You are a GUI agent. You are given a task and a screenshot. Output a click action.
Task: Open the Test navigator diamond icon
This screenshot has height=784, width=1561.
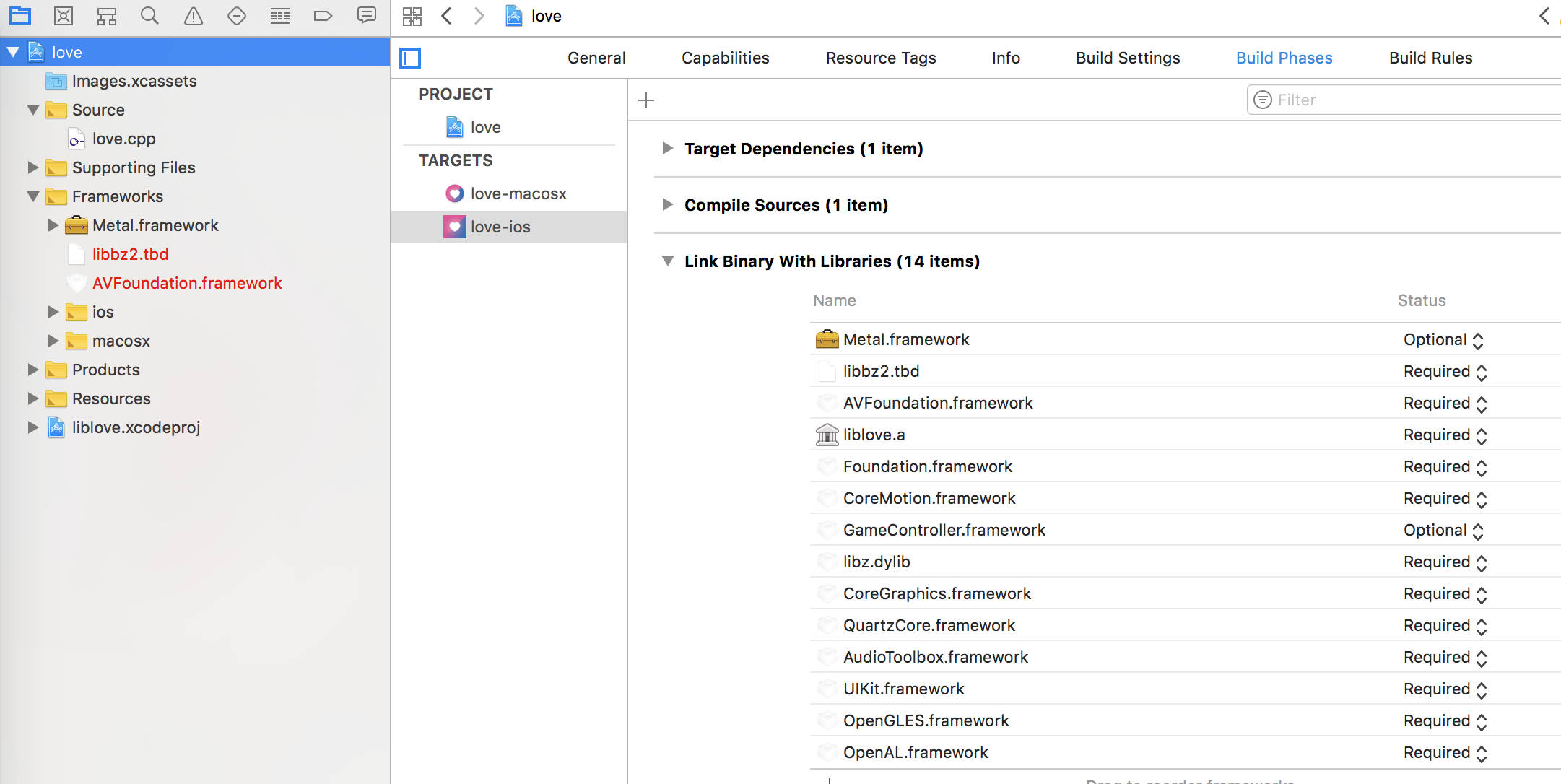click(x=237, y=15)
